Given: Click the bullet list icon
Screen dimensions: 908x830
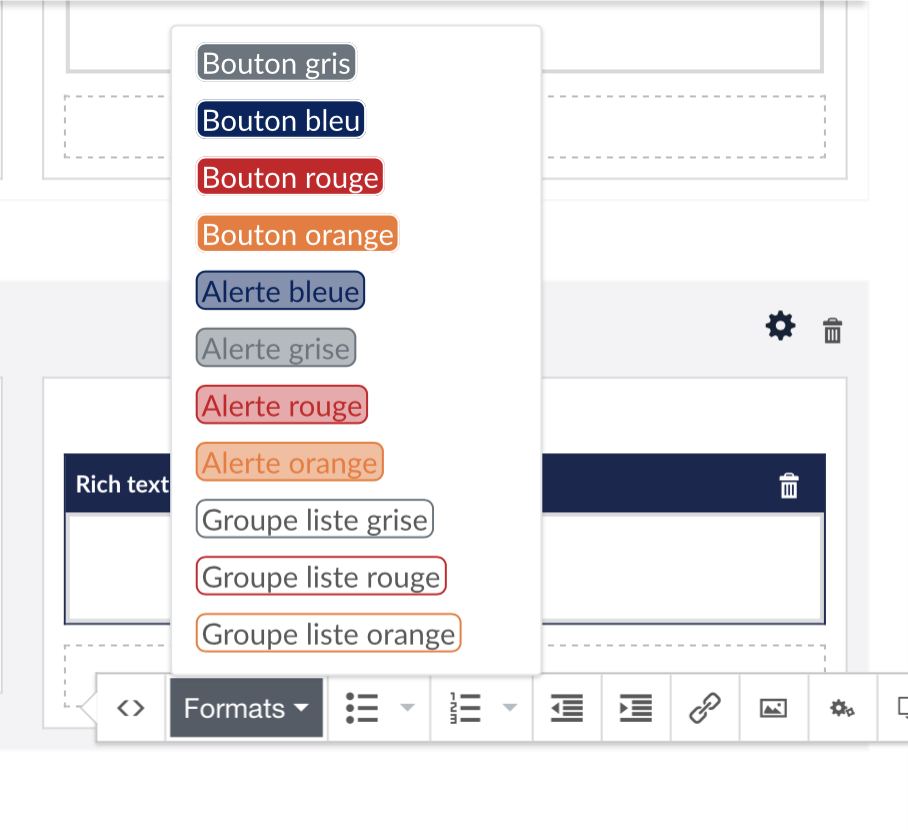Looking at the screenshot, I should coord(362,708).
